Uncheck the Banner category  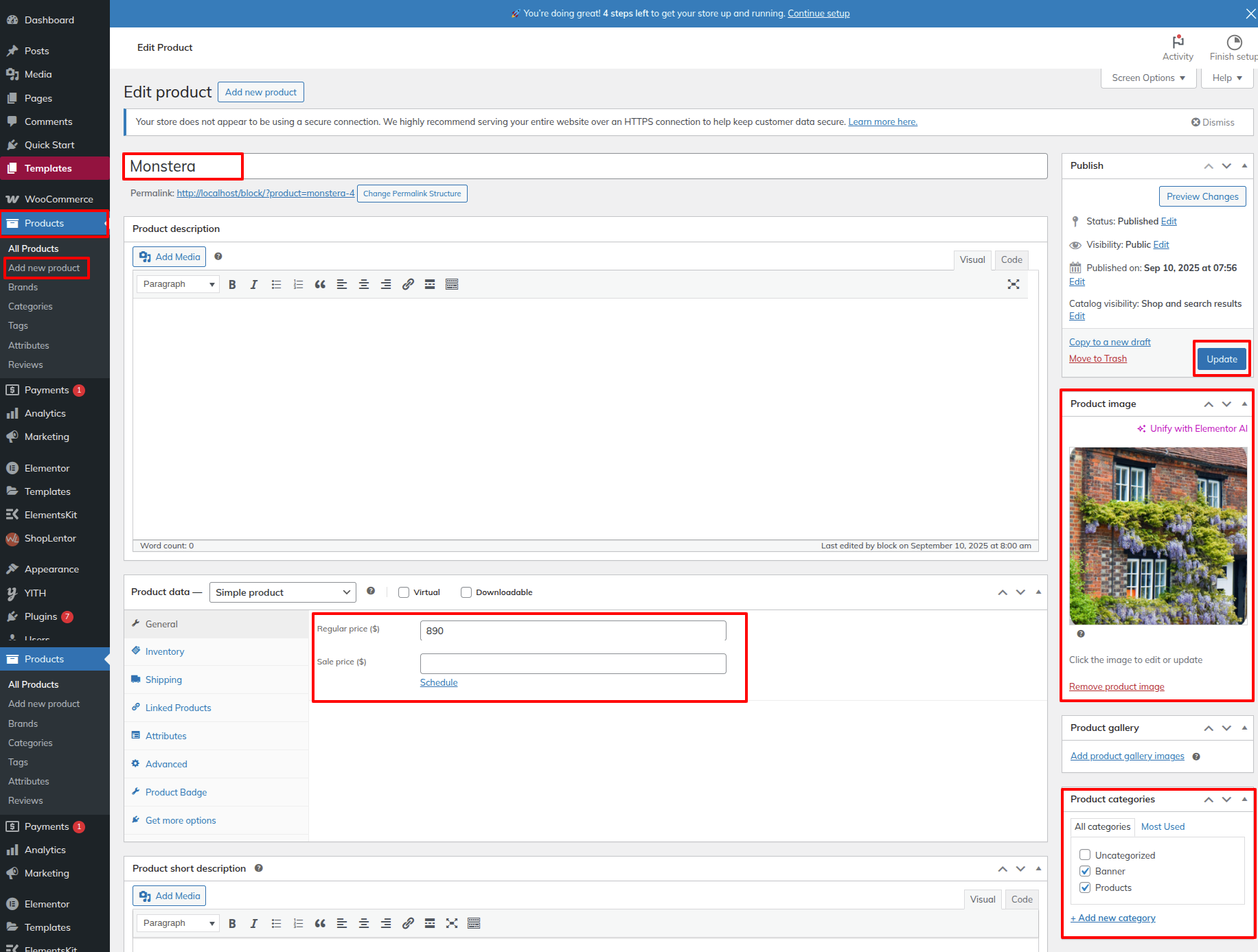(1085, 871)
